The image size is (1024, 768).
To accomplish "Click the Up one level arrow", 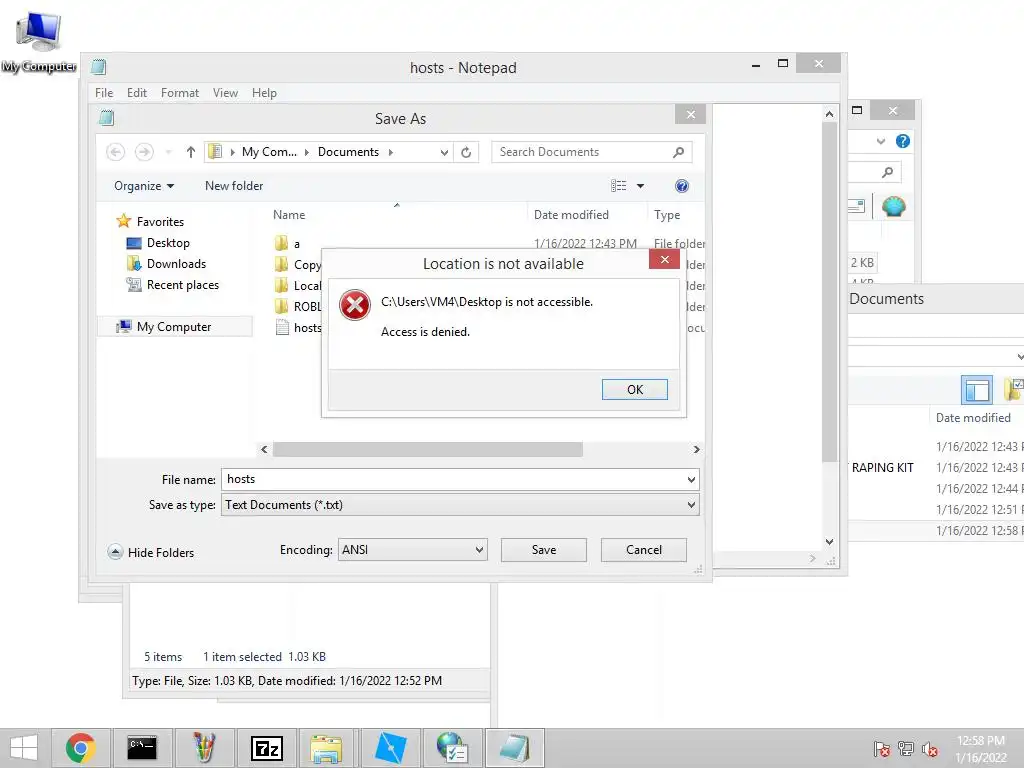I will [191, 152].
